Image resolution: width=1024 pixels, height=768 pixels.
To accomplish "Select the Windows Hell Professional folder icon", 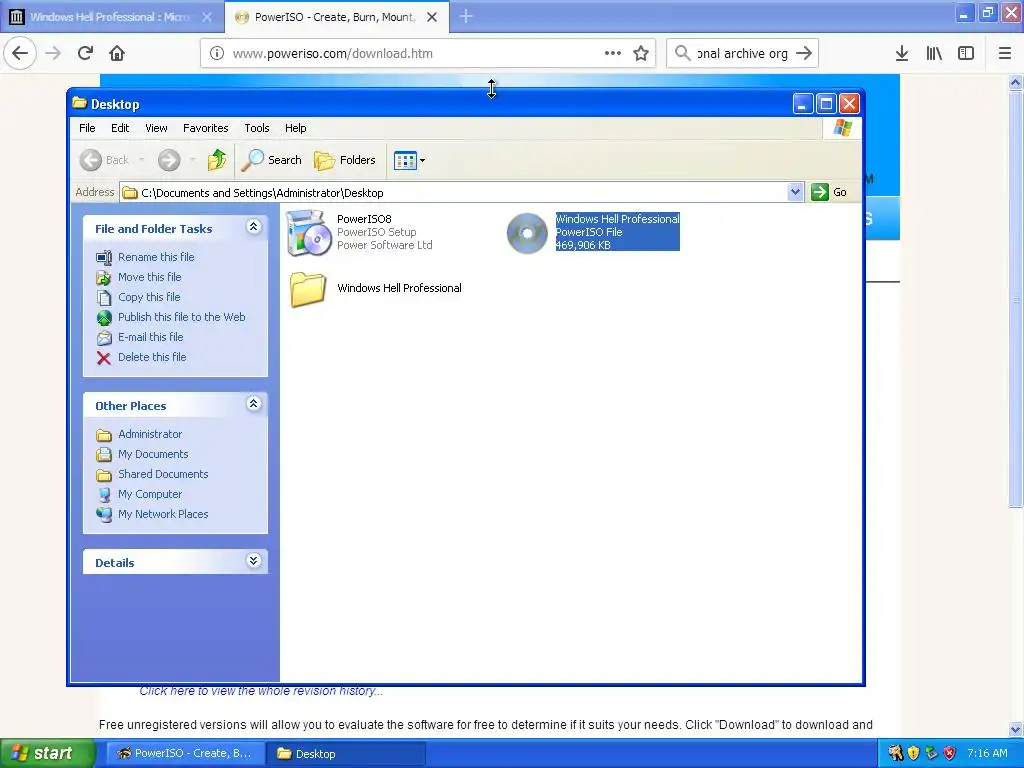I will [308, 289].
